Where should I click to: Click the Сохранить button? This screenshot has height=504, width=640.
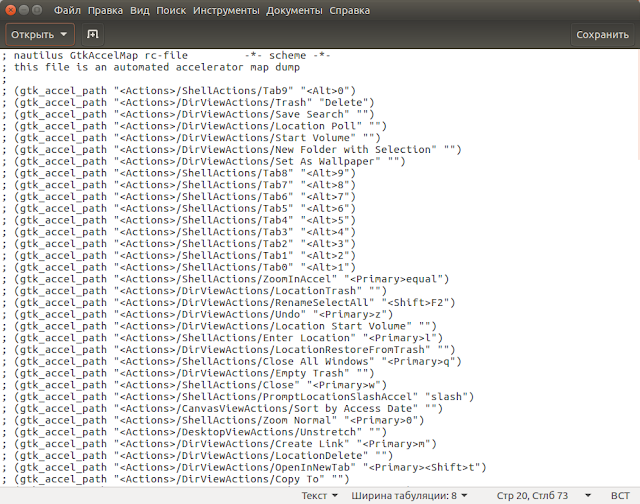(x=602, y=35)
